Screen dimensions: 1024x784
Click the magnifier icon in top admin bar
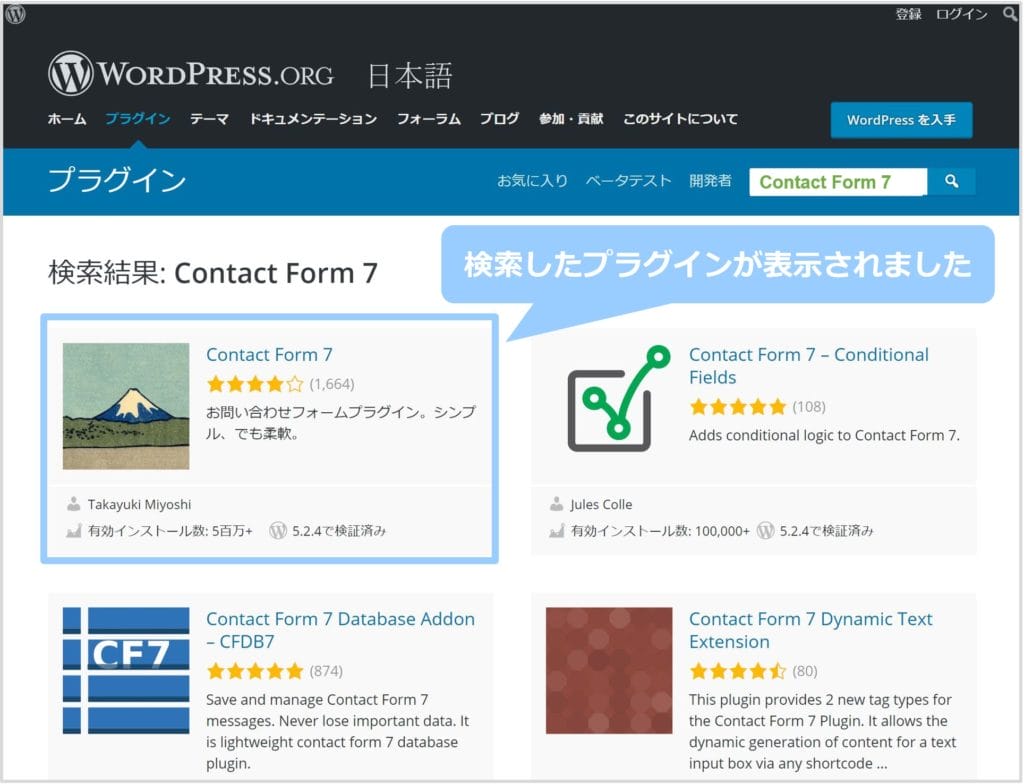(x=1009, y=14)
